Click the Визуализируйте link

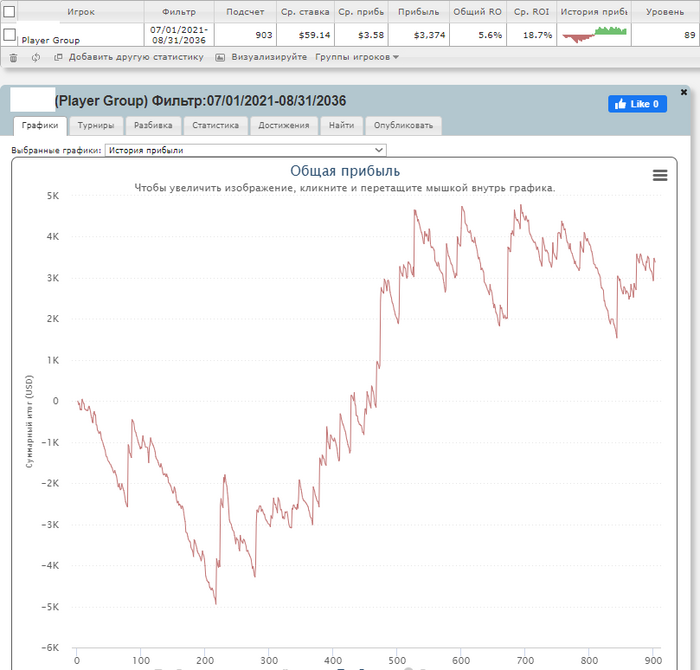(269, 57)
